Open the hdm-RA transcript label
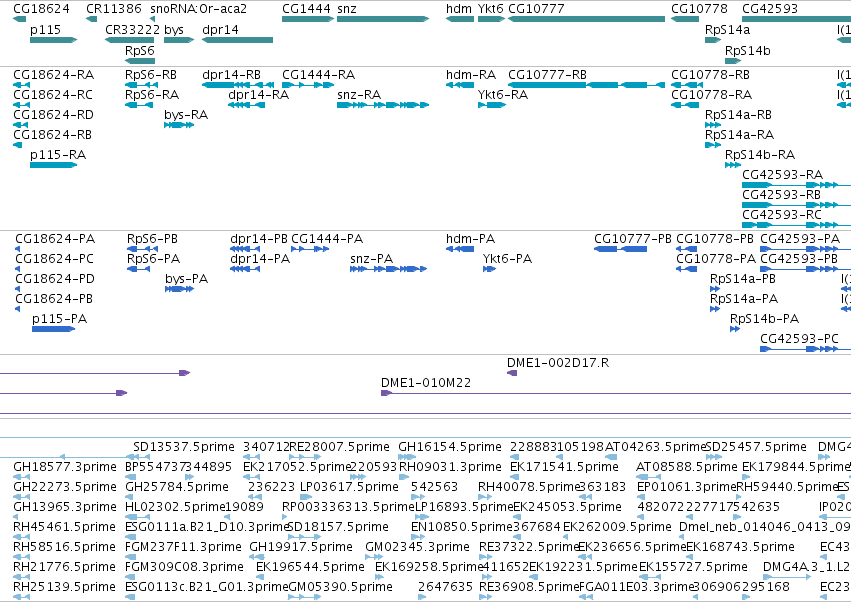 point(471,74)
